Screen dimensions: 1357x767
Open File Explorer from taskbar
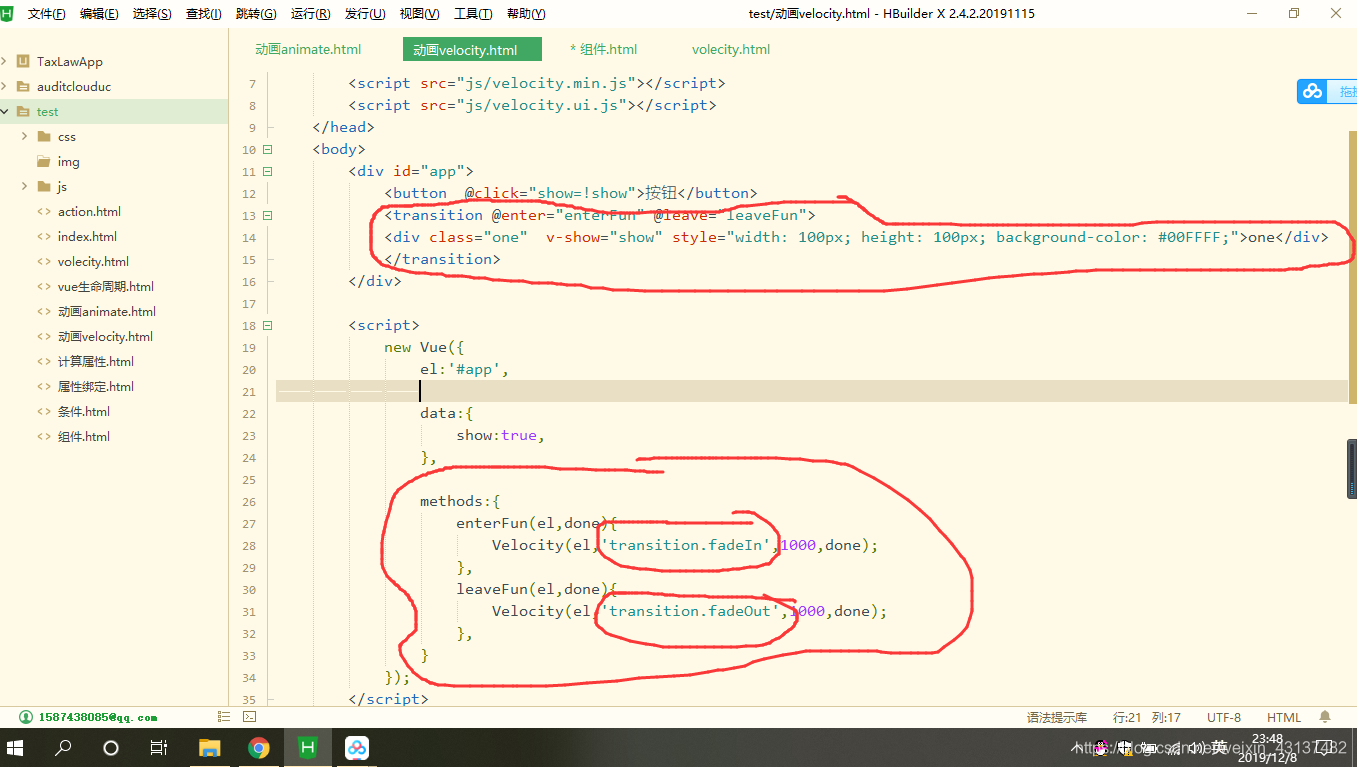tap(209, 748)
